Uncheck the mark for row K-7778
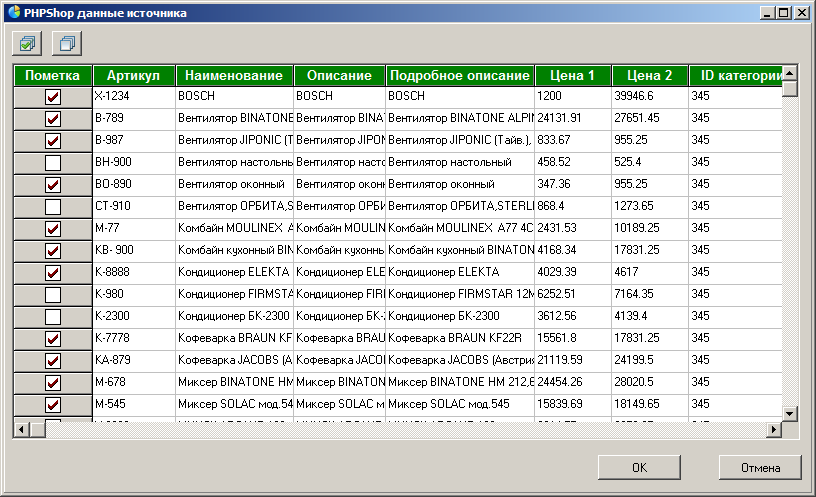Screen dimensions: 816x497 (53, 339)
